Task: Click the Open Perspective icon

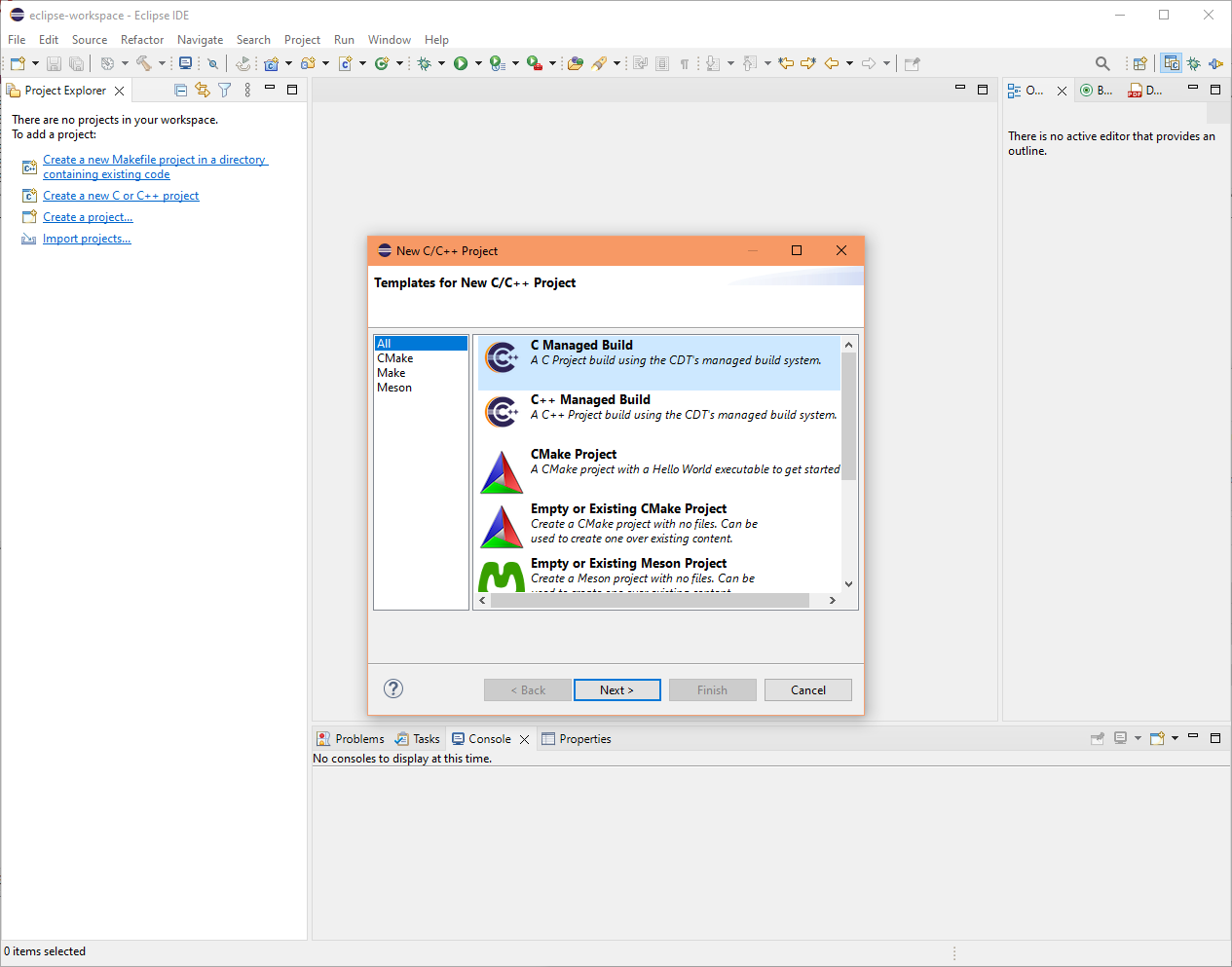Action: pyautogui.click(x=1139, y=63)
